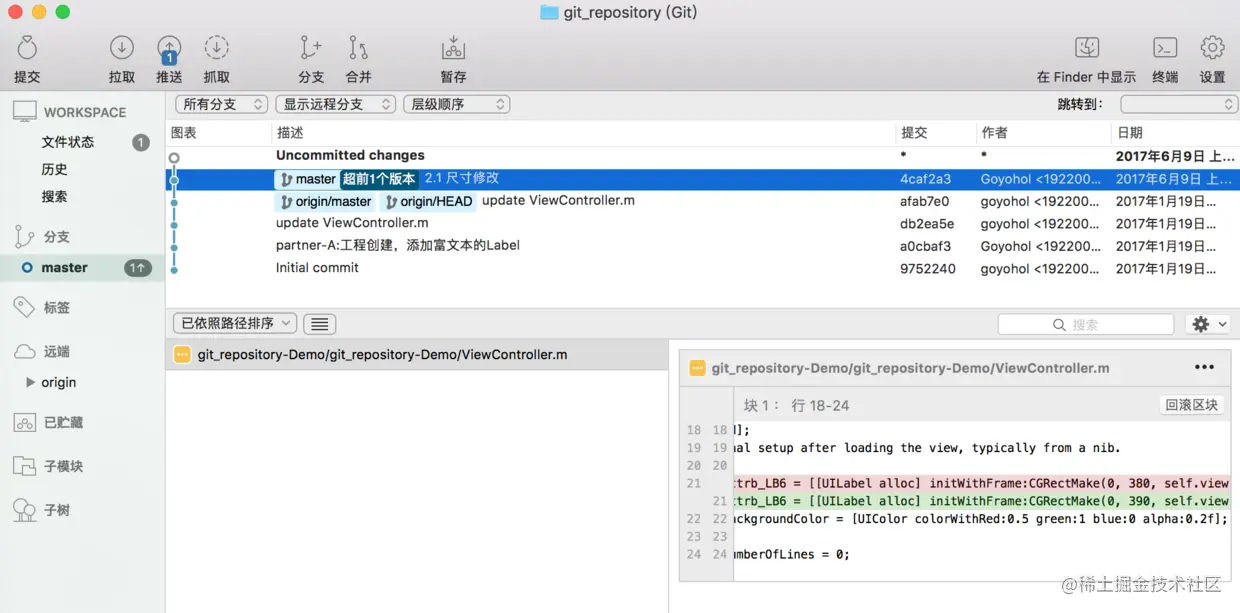Open repository Settings (设置) gear icon
Viewport: 1240px width, 613px height.
coord(1213,48)
